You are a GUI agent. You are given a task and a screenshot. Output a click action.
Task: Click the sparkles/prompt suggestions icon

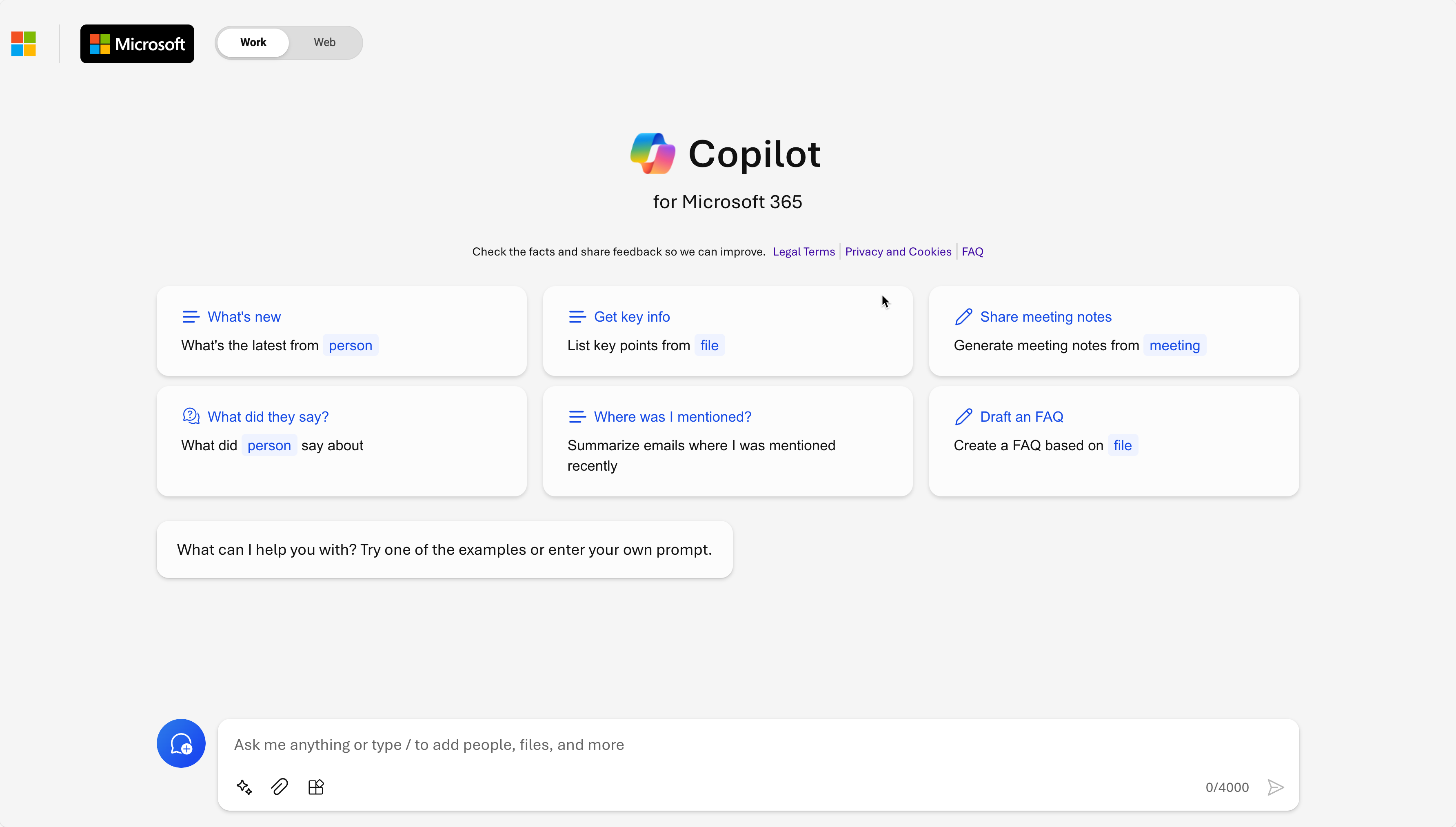244,787
